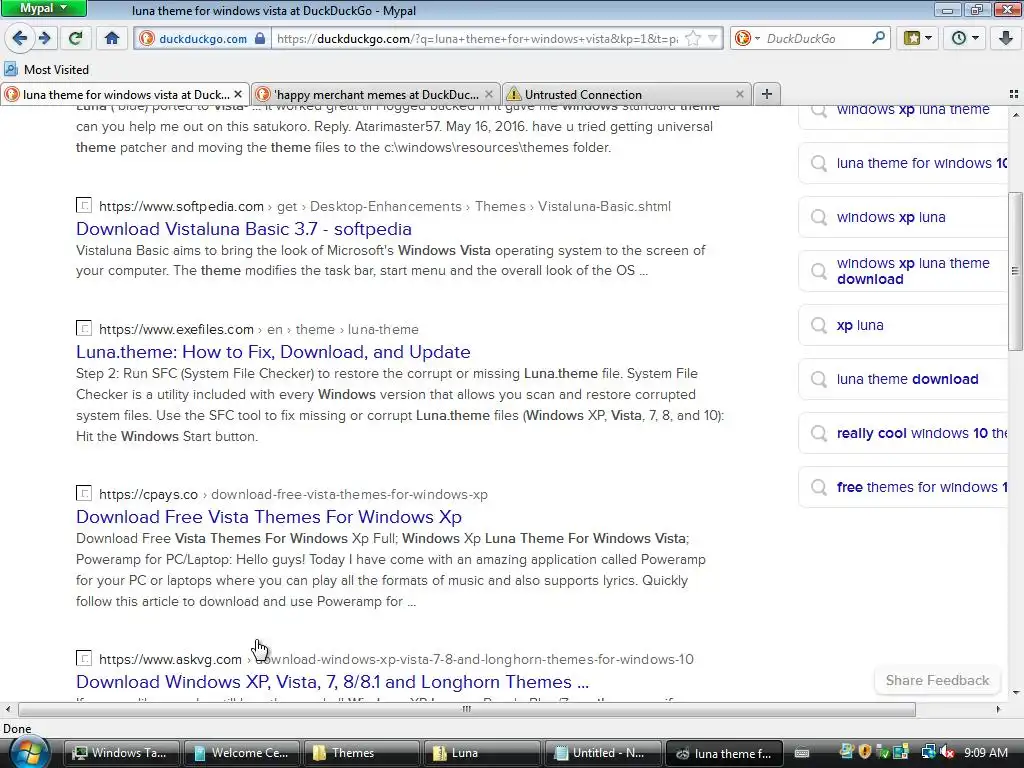Select related search luna theme download
Screen dimensions: 1024x768
tap(903, 379)
